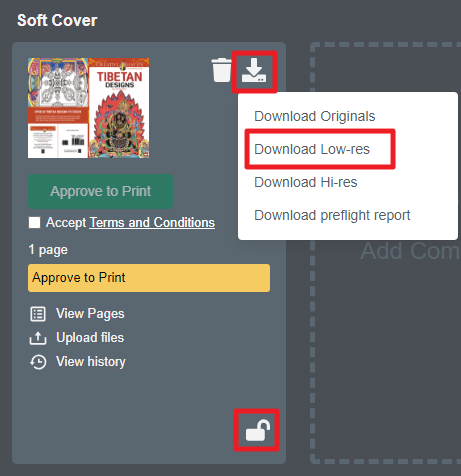
Task: Choose Download Originals from the menu
Action: (314, 116)
